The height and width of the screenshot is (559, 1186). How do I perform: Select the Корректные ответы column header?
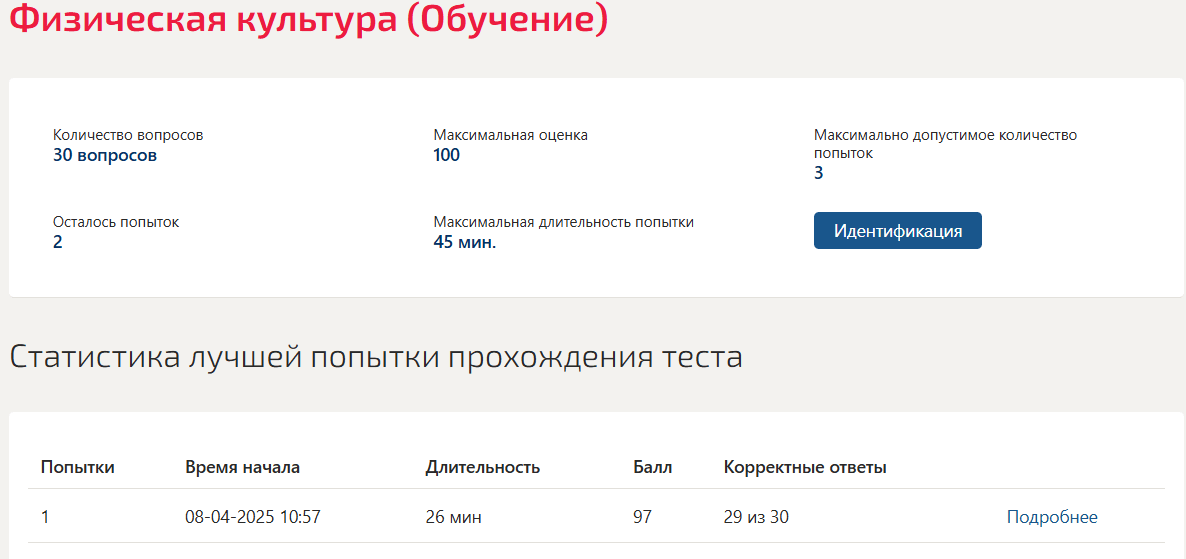[805, 467]
